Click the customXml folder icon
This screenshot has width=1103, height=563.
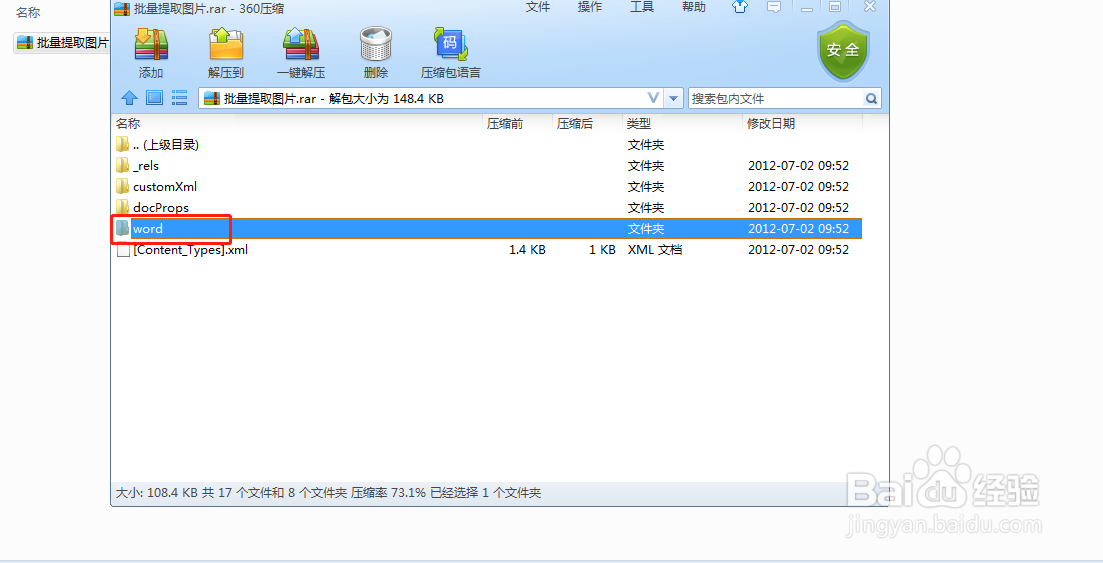[x=123, y=186]
